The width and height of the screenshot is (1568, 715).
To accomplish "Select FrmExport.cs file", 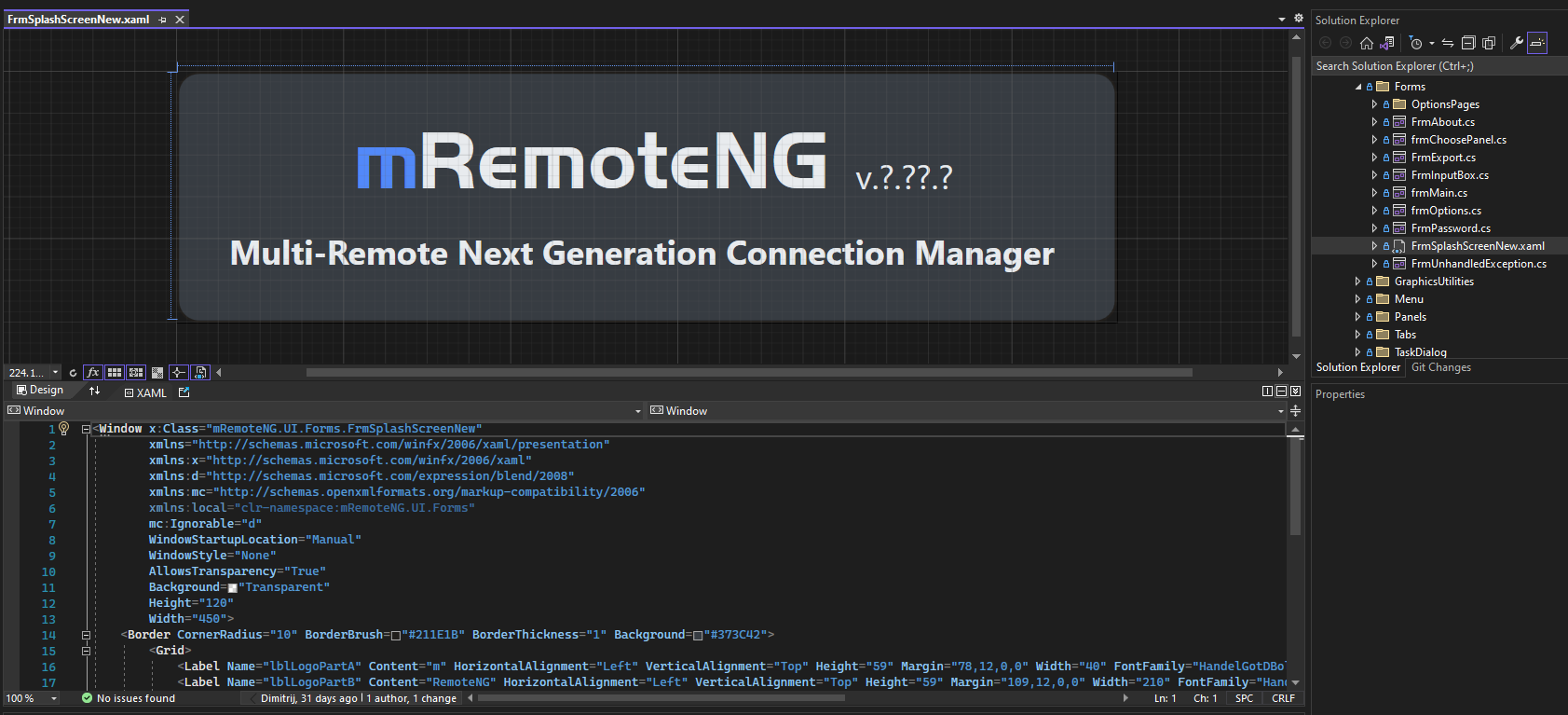I will pos(1443,158).
